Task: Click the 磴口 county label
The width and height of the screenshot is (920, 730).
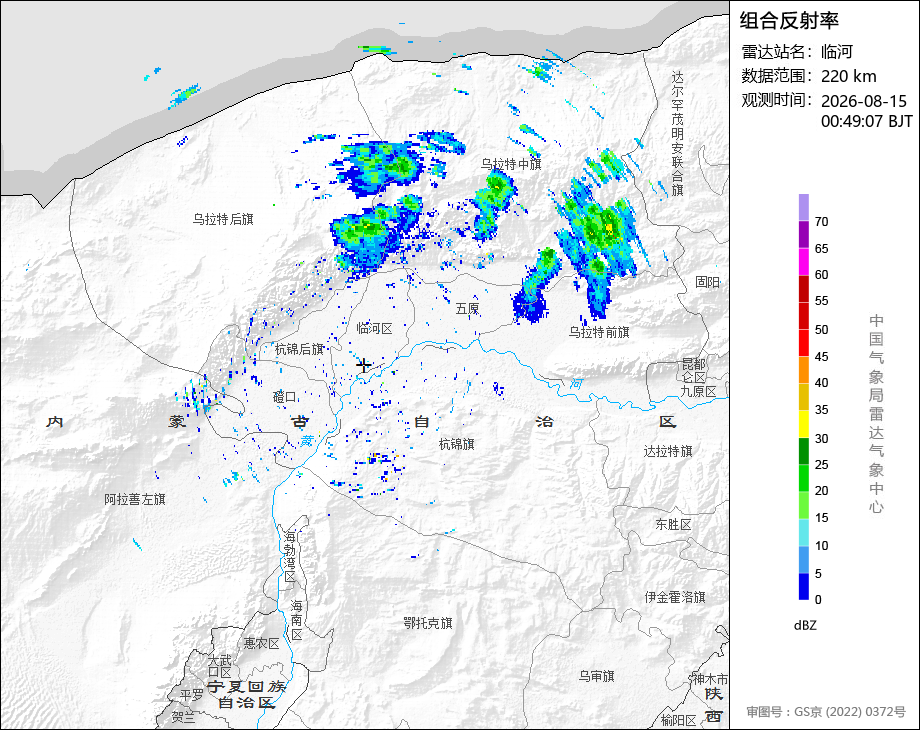Action: (x=285, y=397)
